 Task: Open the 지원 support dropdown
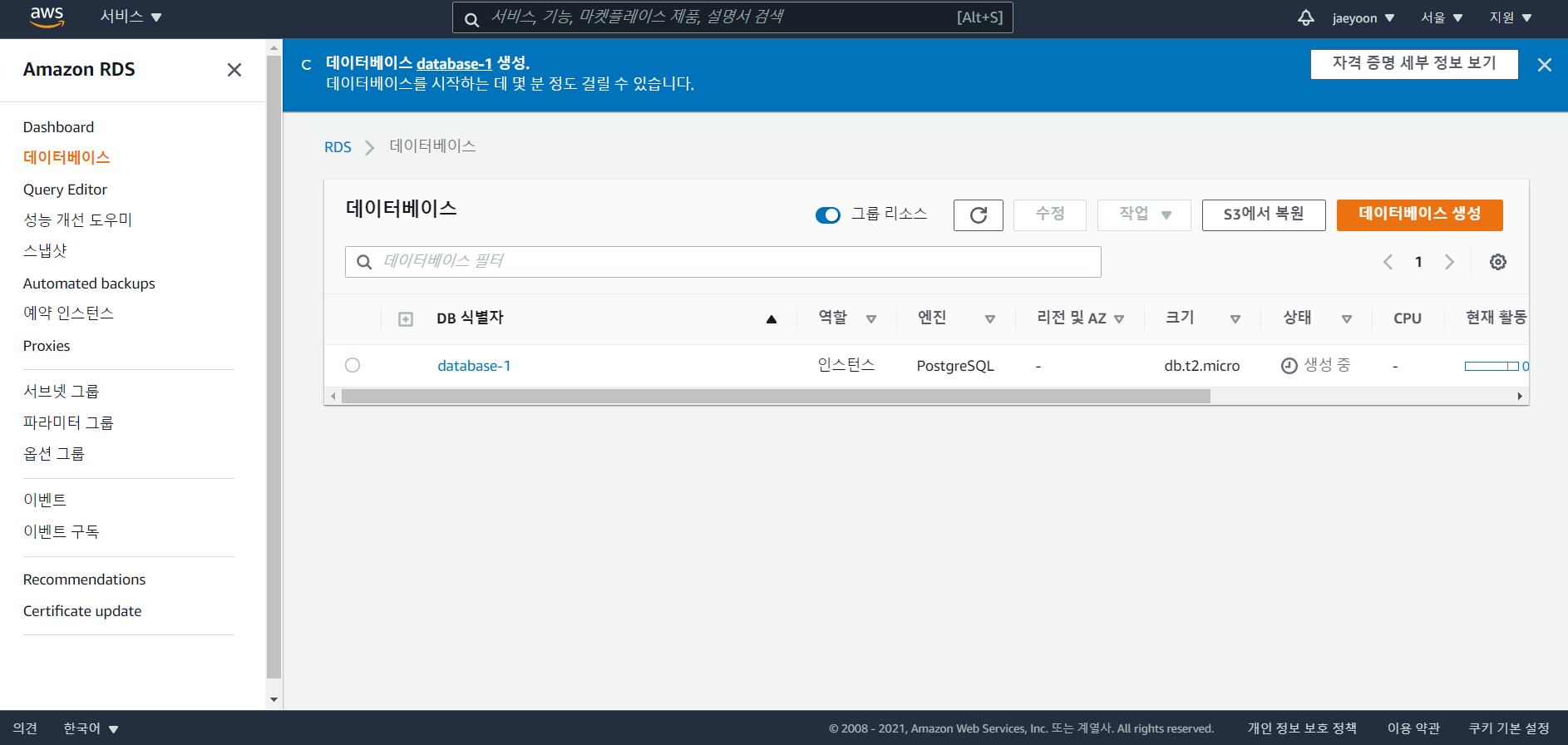[1511, 17]
